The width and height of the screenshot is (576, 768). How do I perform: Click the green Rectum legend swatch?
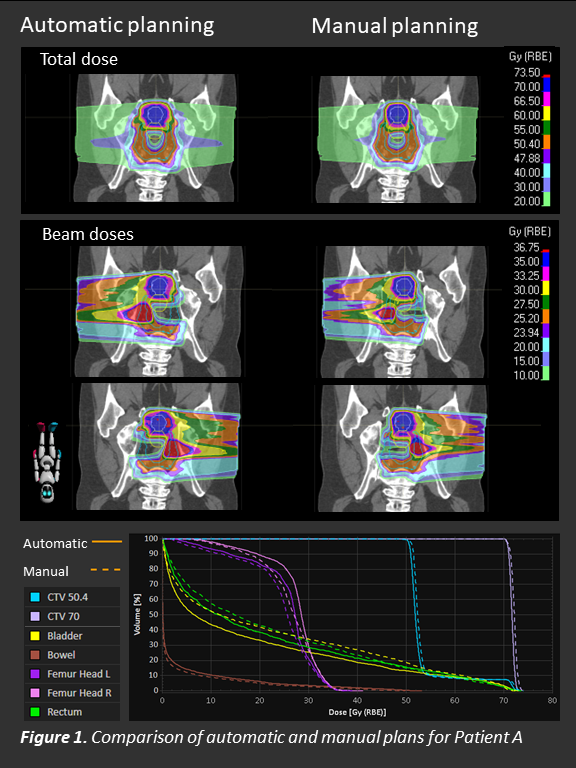point(35,712)
